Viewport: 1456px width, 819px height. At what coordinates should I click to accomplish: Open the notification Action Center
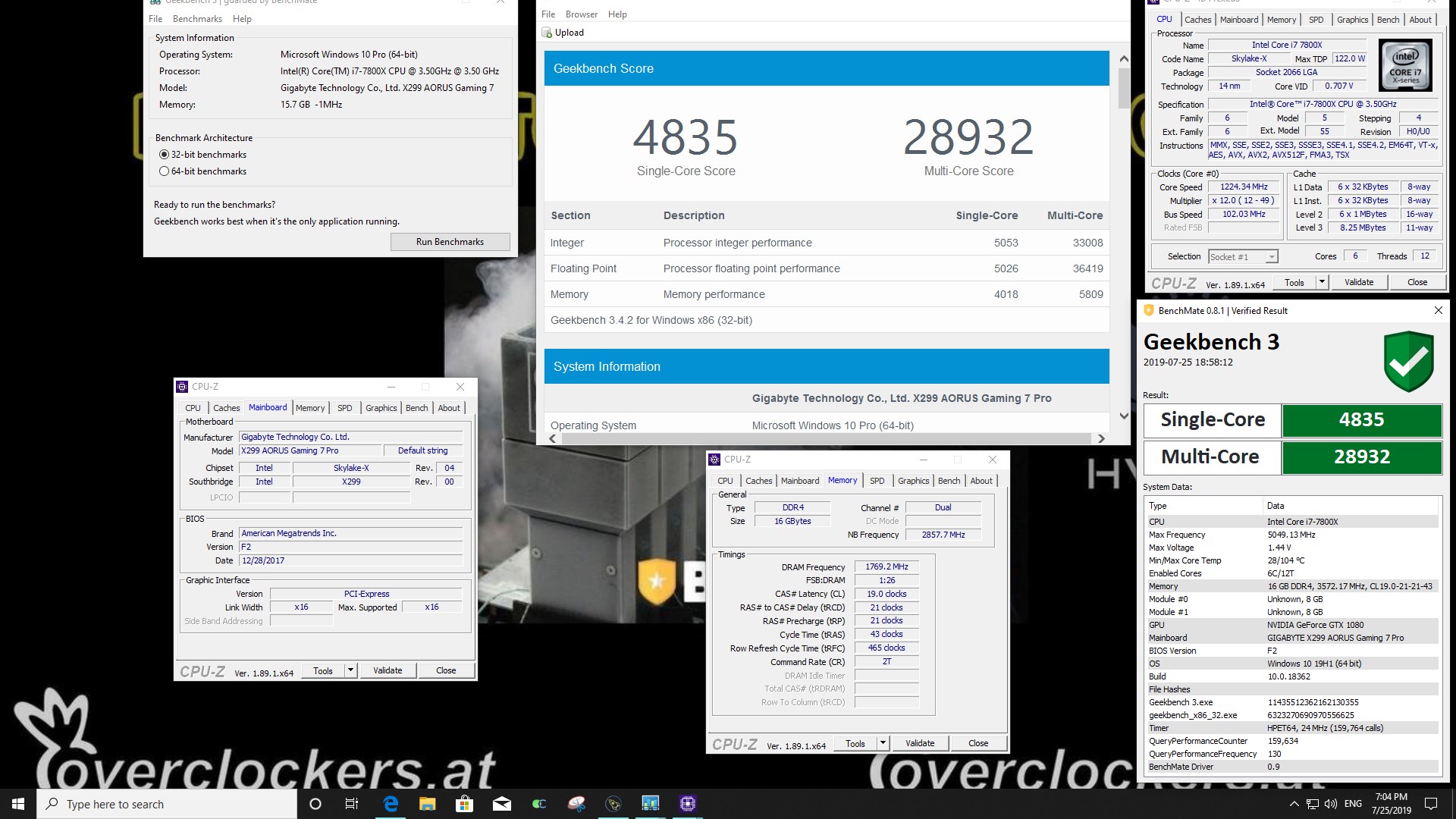[x=1431, y=804]
